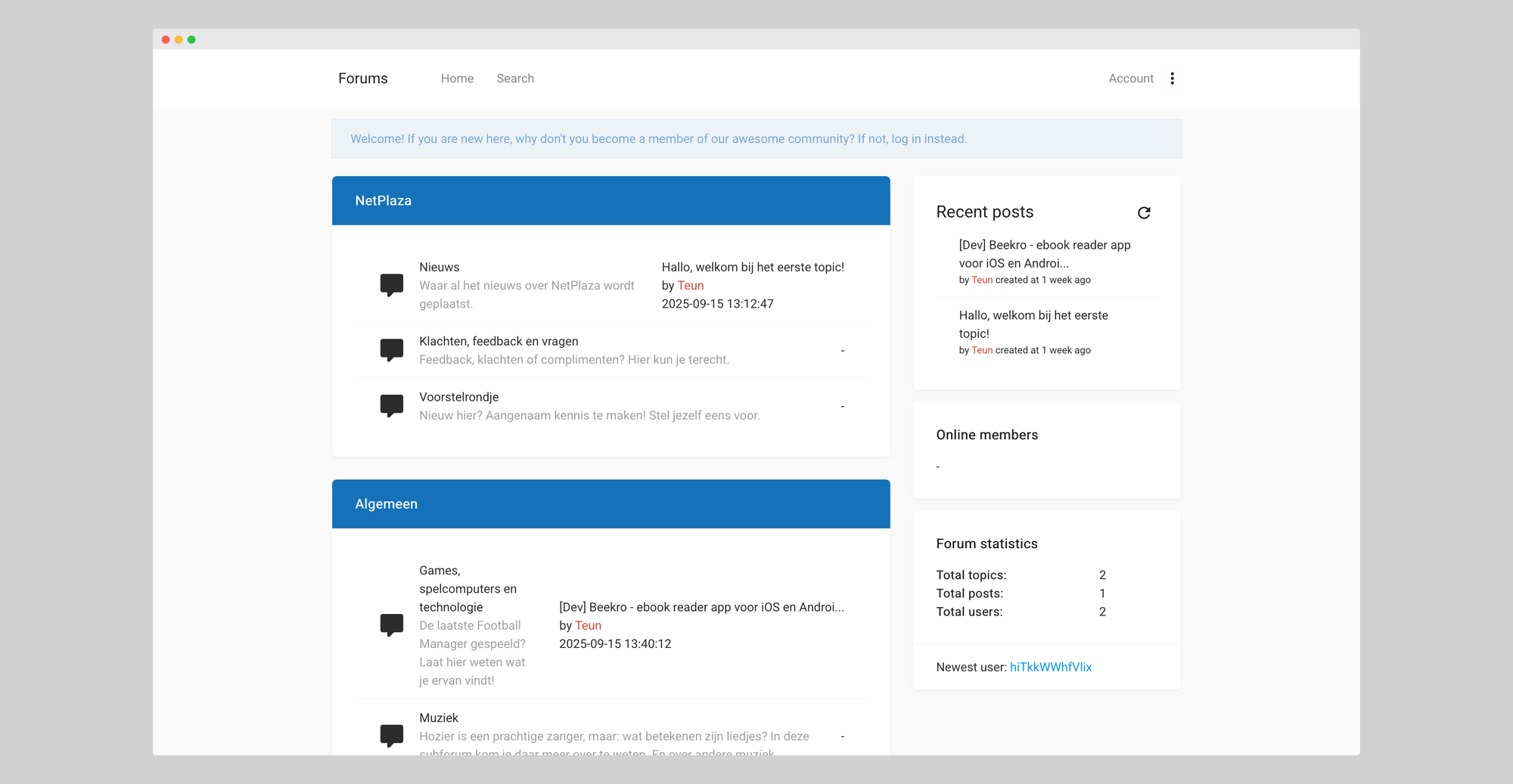The width and height of the screenshot is (1513, 784).
Task: Open the three-dot more options menu
Action: click(1172, 79)
